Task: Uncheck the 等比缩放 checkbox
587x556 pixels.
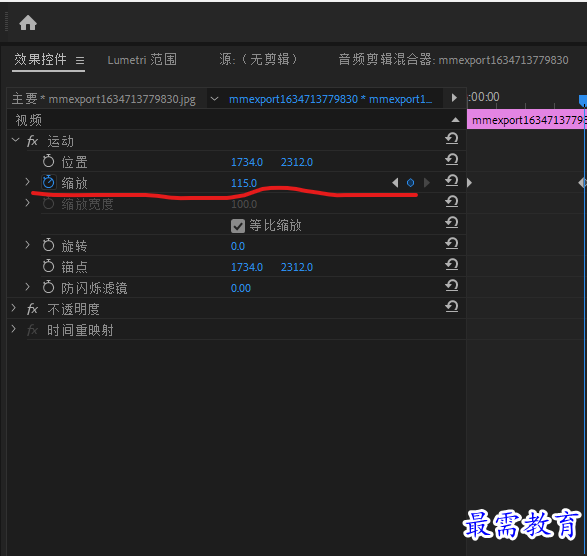Action: [x=238, y=226]
